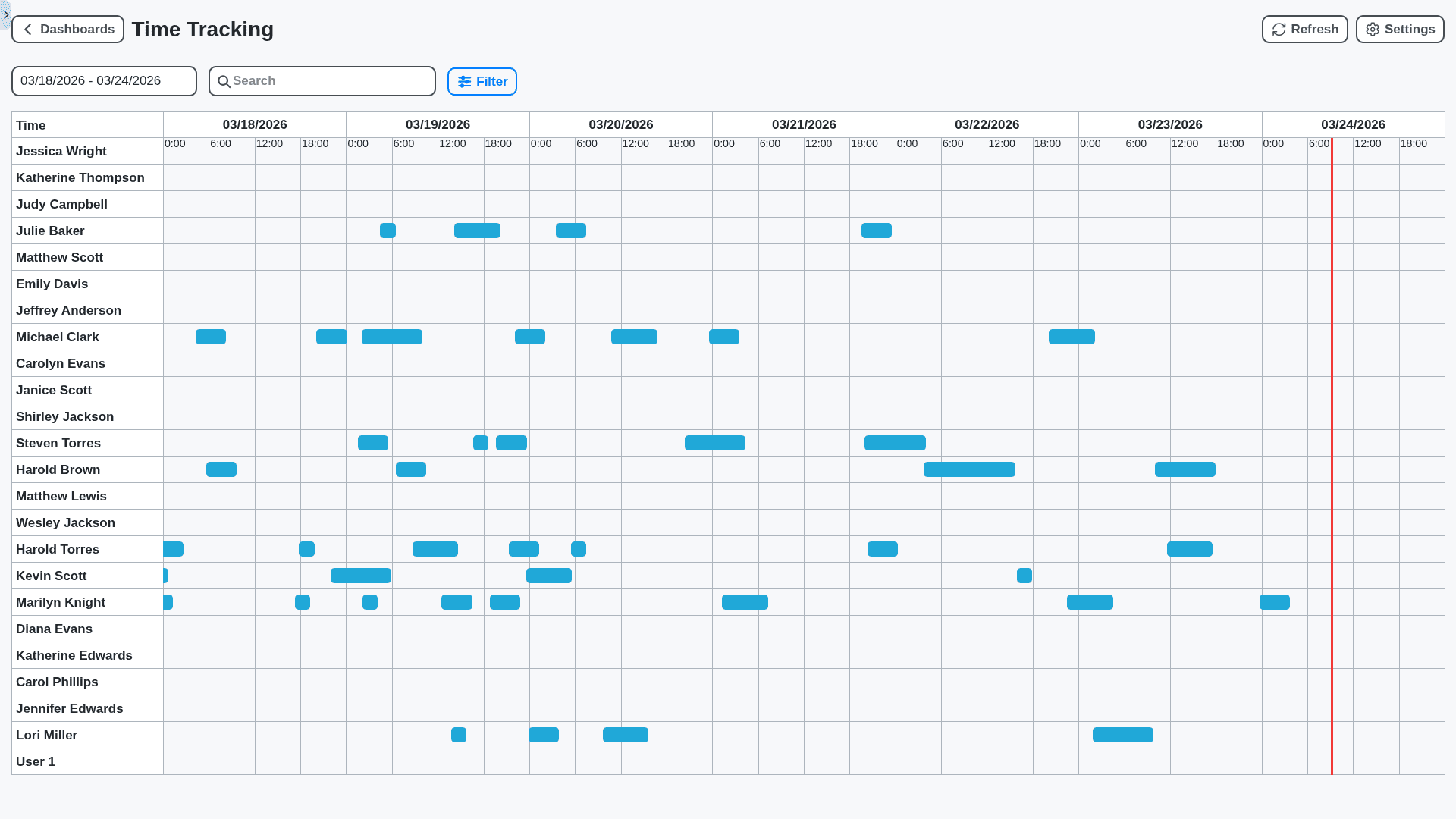Open the Filter options
Image resolution: width=1456 pixels, height=819 pixels.
pos(482,81)
